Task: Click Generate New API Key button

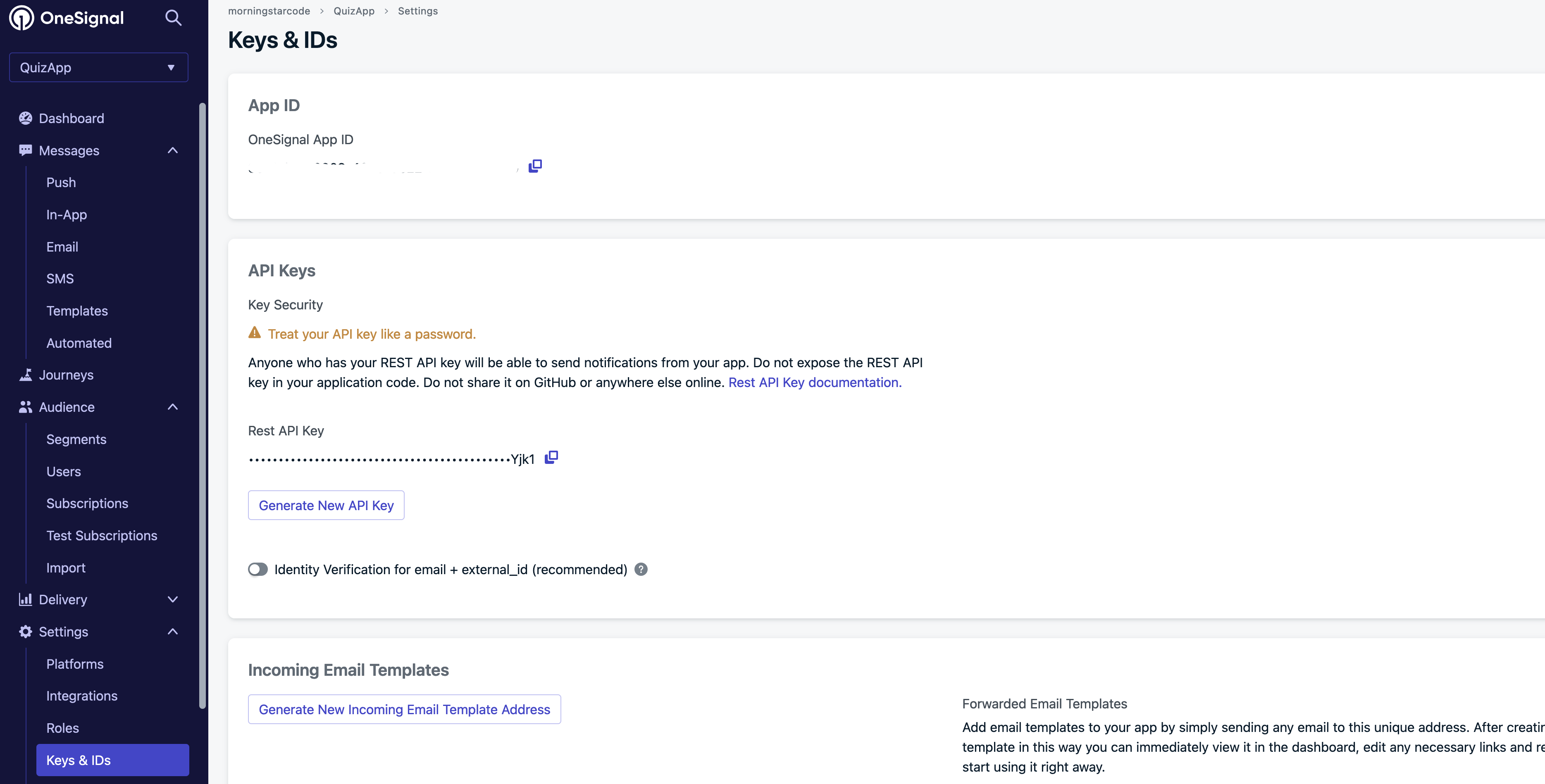Action: 326,505
